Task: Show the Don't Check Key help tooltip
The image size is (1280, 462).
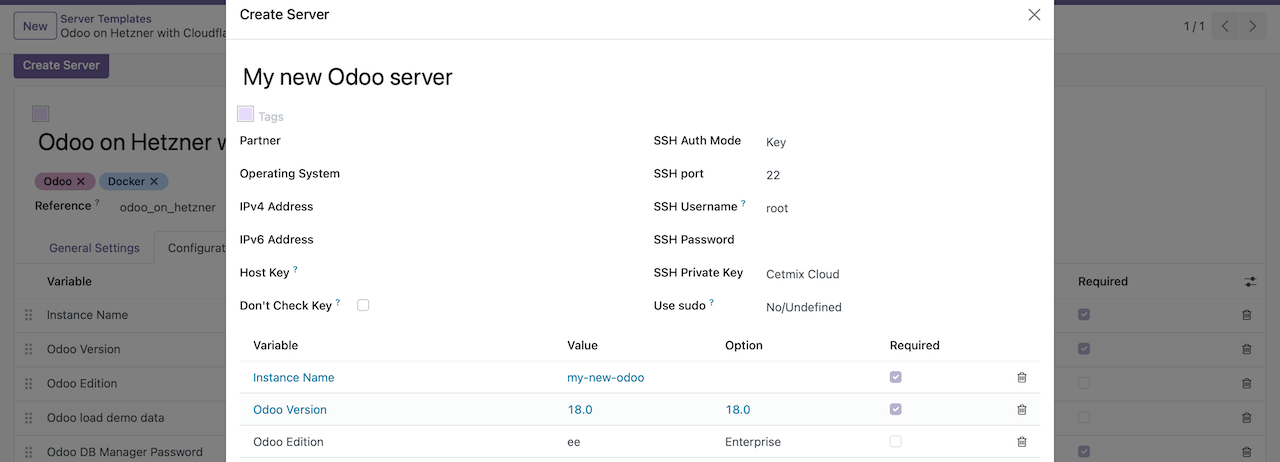Action: coord(338,303)
